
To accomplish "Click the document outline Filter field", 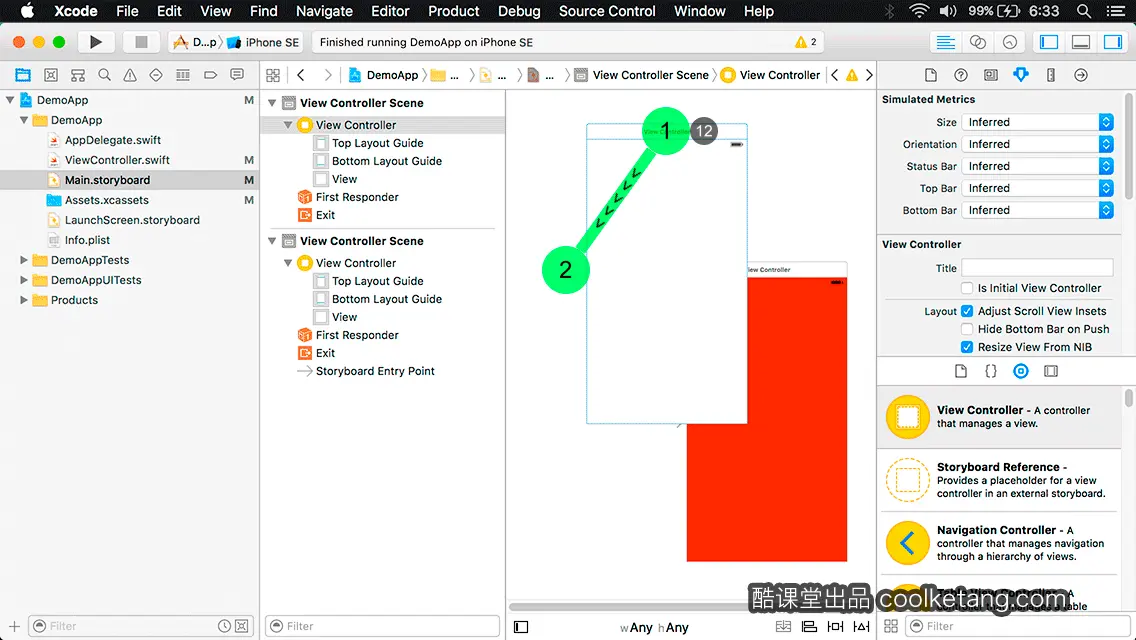I will click(x=383, y=626).
